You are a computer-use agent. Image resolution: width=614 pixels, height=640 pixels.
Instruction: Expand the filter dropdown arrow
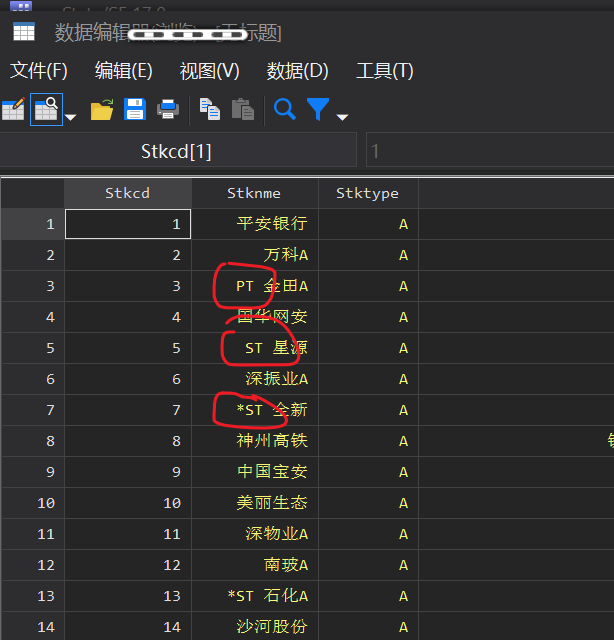[342, 118]
